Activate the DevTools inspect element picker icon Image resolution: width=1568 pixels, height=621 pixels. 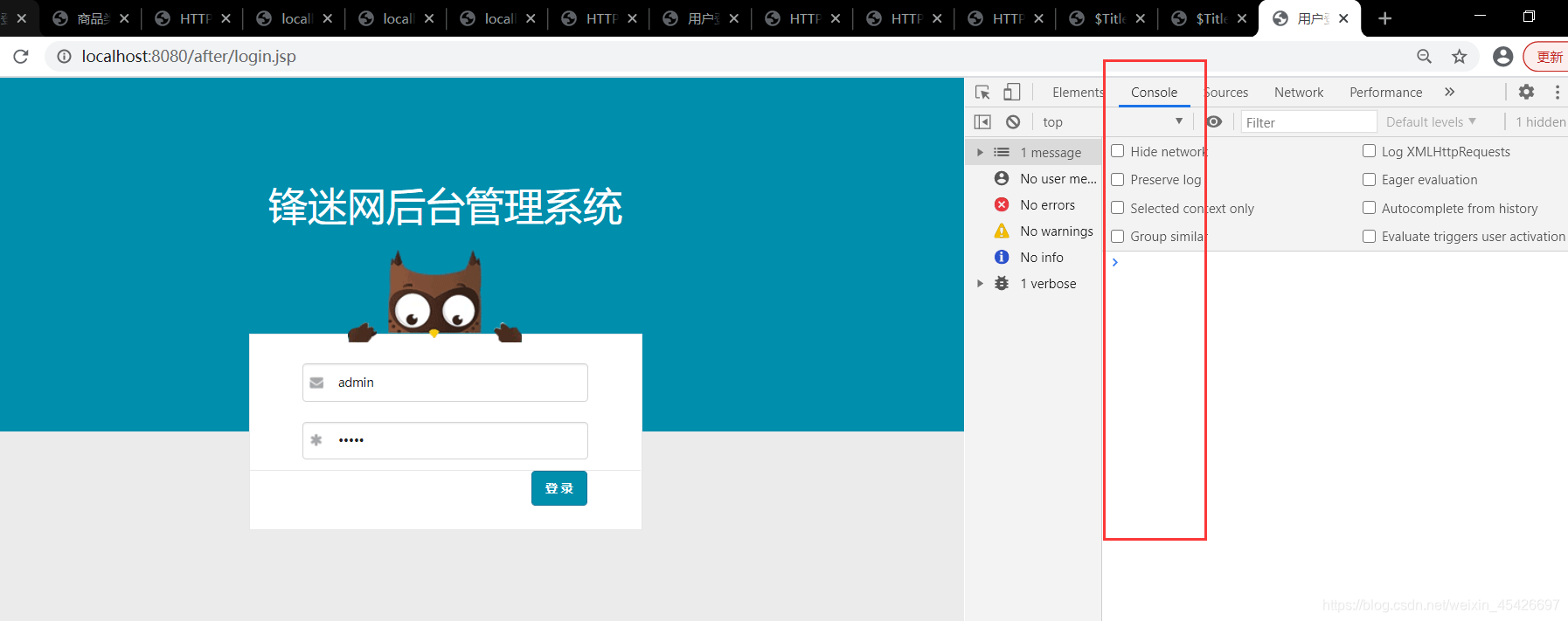pos(982,92)
